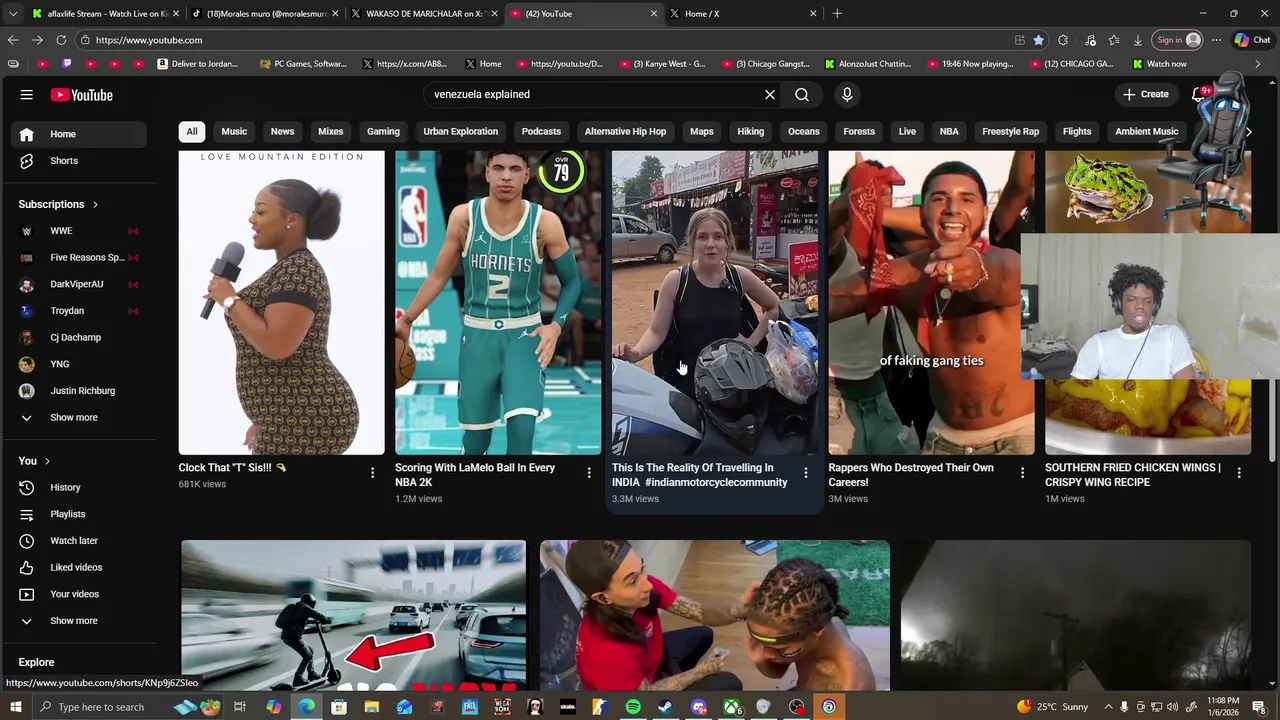Image resolution: width=1280 pixels, height=720 pixels.
Task: Open the This Is The Reality Of Travelling title
Action: pyautogui.click(x=700, y=475)
